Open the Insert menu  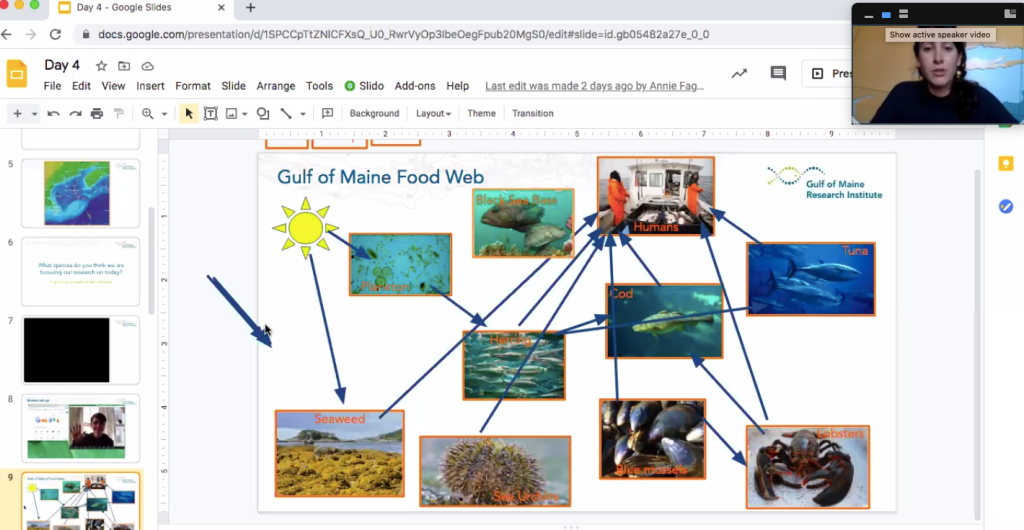[150, 86]
